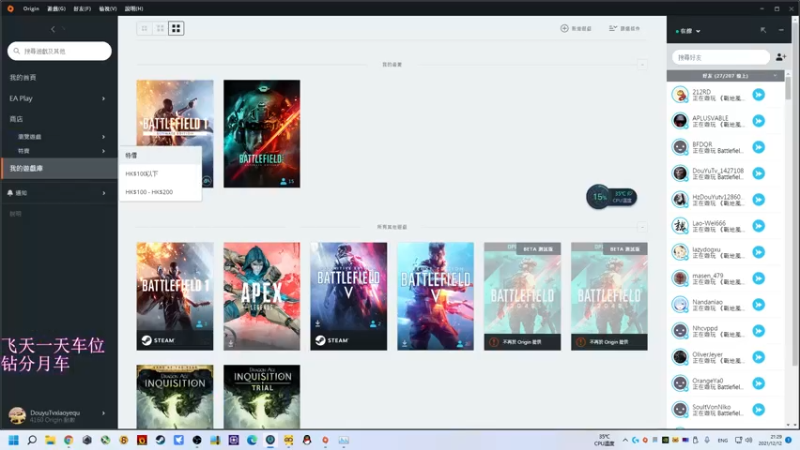Click the notifications bell icon in sidebar
The width and height of the screenshot is (800, 450).
point(10,193)
